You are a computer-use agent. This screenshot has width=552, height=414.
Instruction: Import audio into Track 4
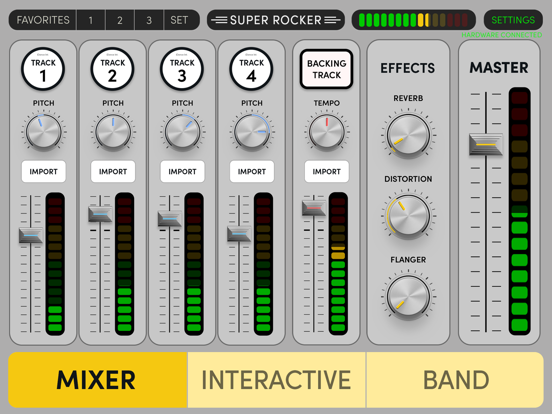[252, 171]
